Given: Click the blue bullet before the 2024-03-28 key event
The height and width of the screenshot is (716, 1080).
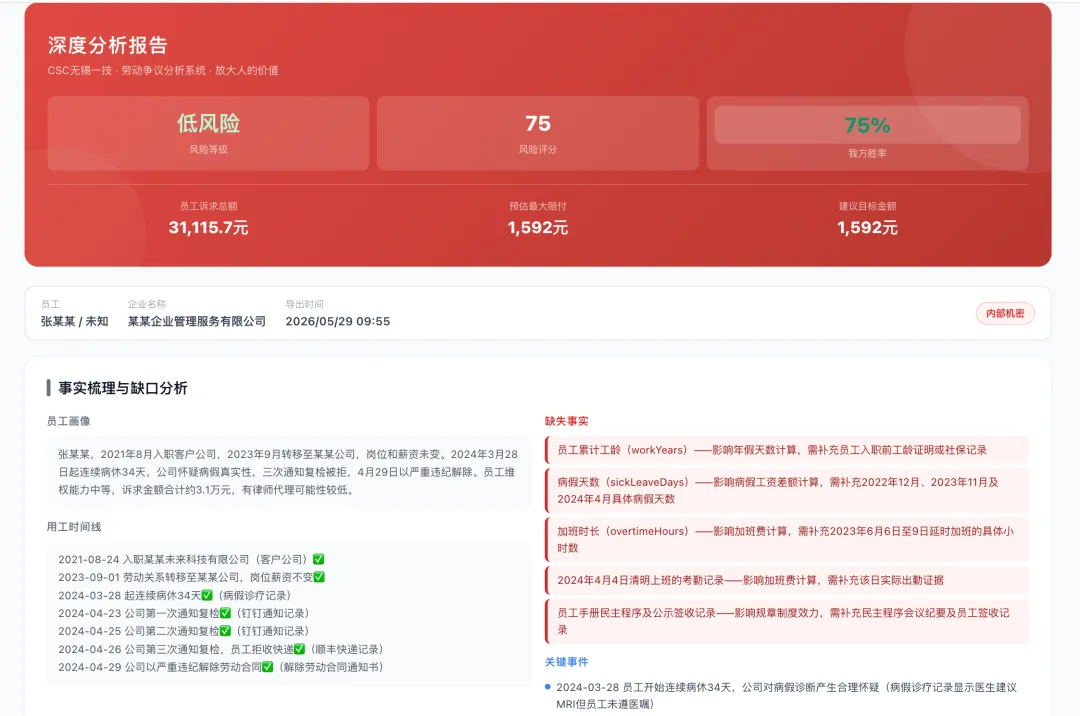Looking at the screenshot, I should 548,686.
